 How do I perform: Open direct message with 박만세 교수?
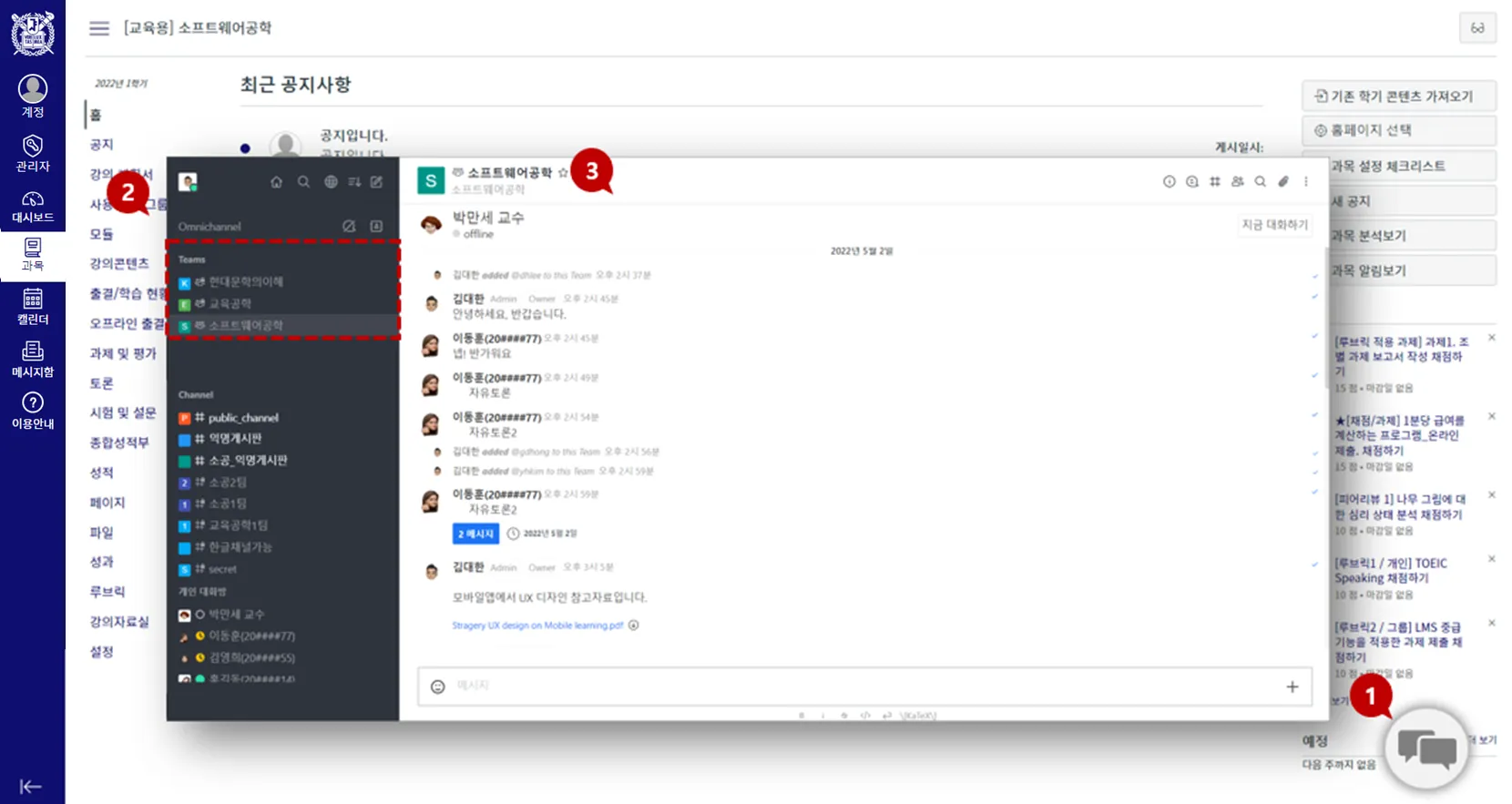click(282, 615)
